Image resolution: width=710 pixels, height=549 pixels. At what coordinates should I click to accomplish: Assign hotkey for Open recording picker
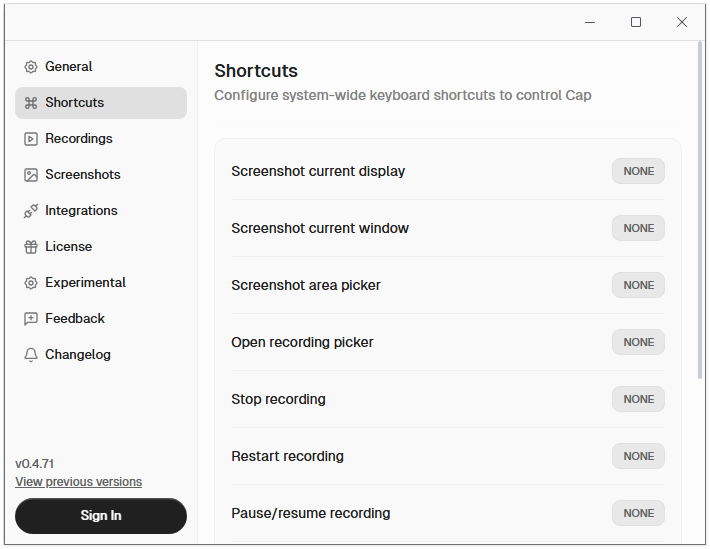[638, 342]
